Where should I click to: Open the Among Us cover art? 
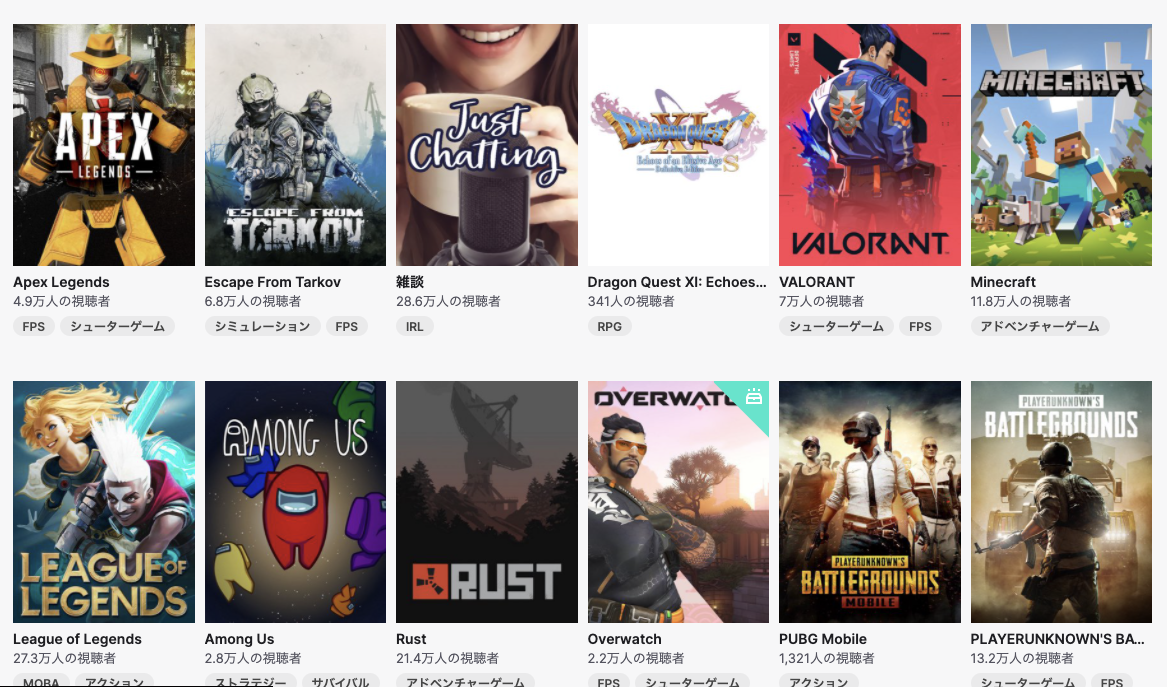click(295, 502)
